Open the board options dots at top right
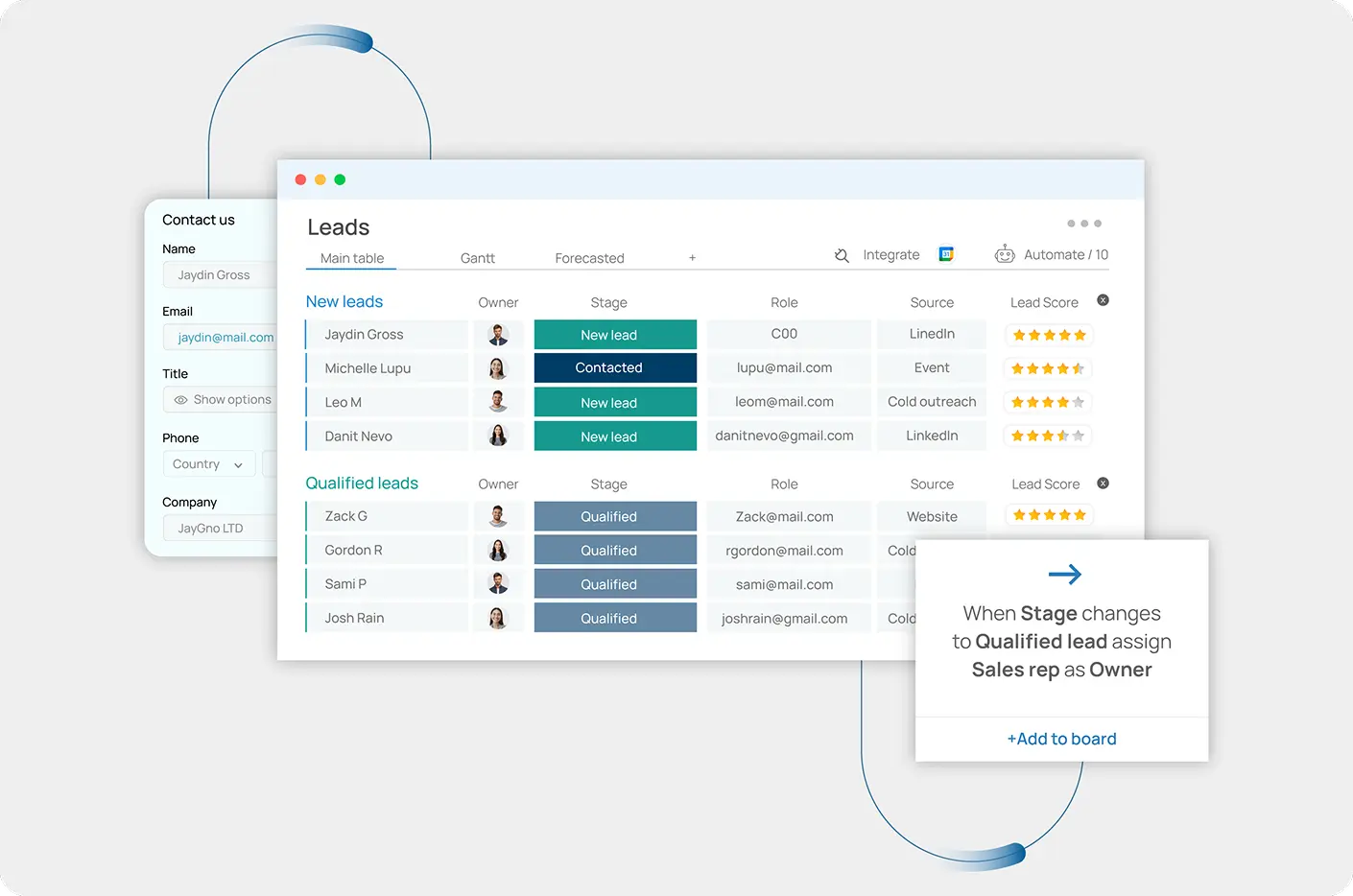The height and width of the screenshot is (896, 1353). (1084, 223)
